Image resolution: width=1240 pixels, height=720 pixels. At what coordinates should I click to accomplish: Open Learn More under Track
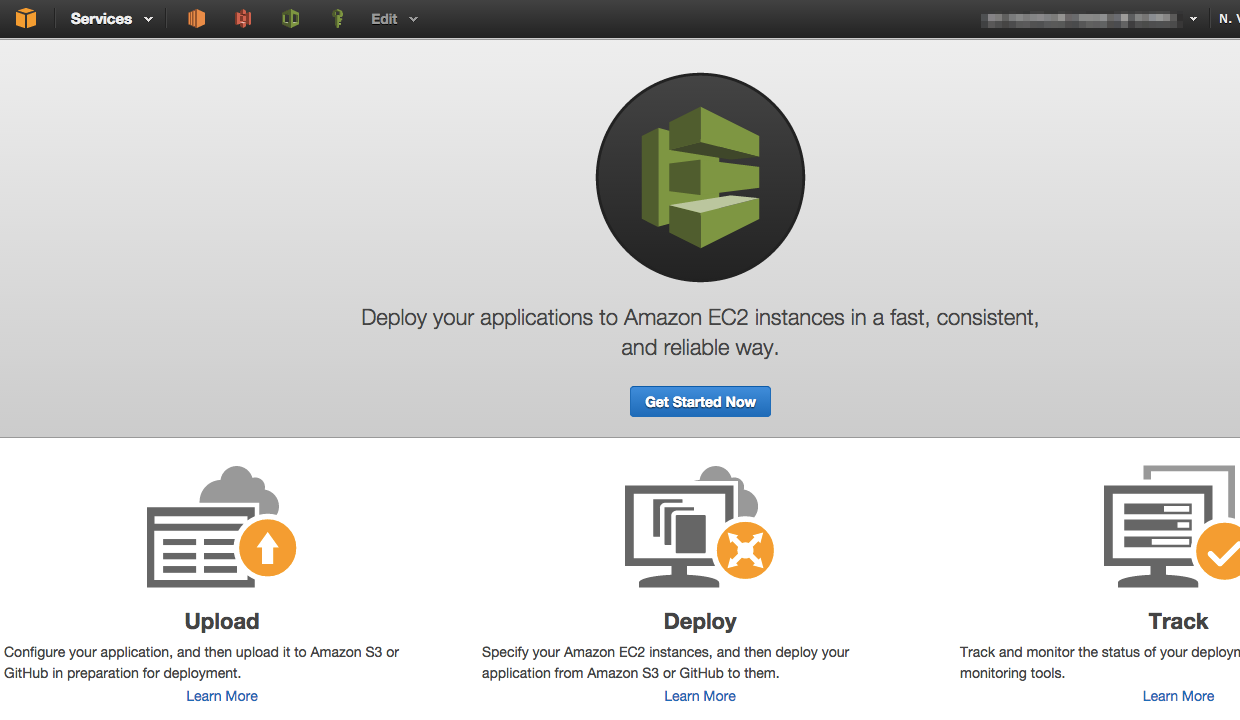tap(1178, 695)
